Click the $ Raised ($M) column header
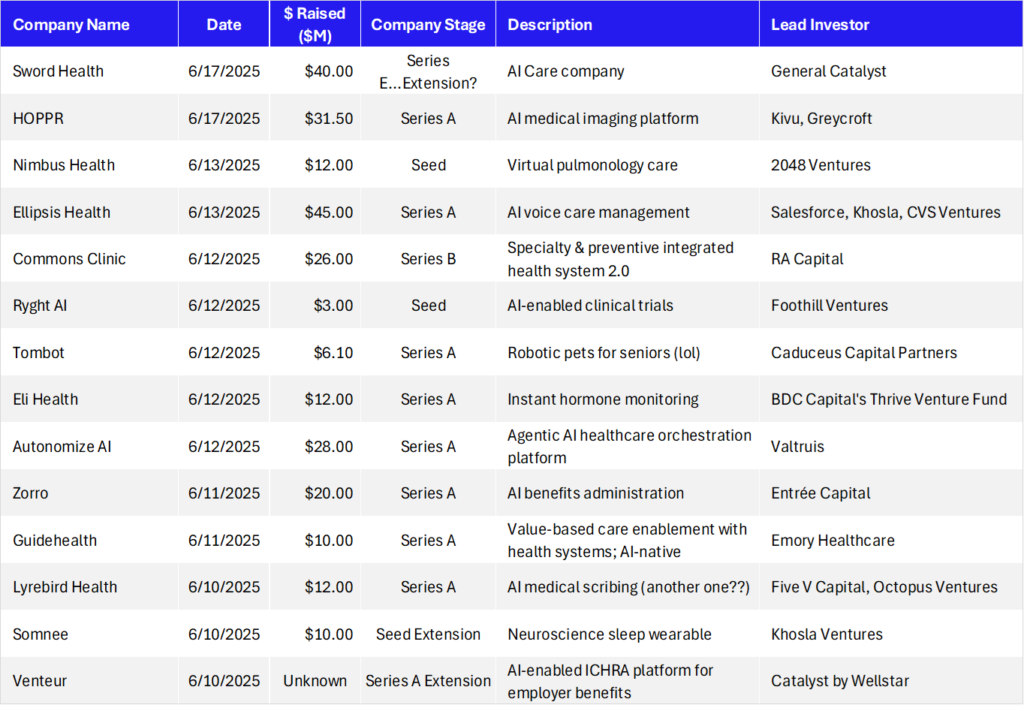The height and width of the screenshot is (705, 1024). tap(315, 24)
